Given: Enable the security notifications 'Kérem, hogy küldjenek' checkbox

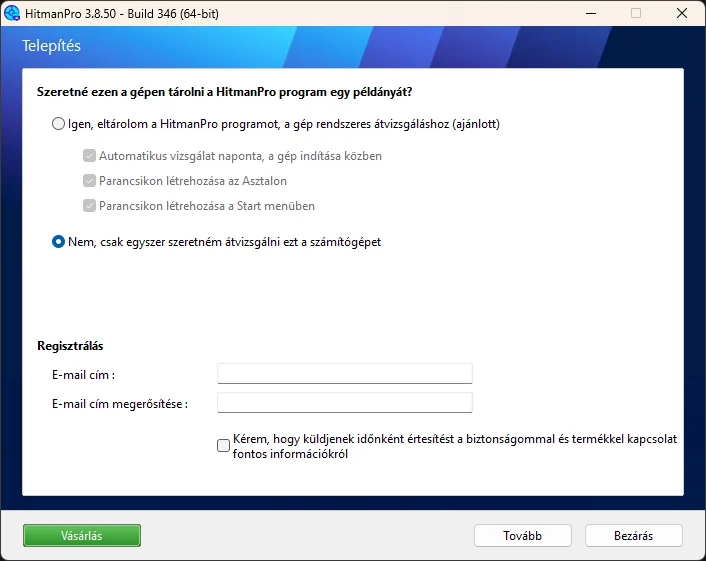Looking at the screenshot, I should 223,446.
